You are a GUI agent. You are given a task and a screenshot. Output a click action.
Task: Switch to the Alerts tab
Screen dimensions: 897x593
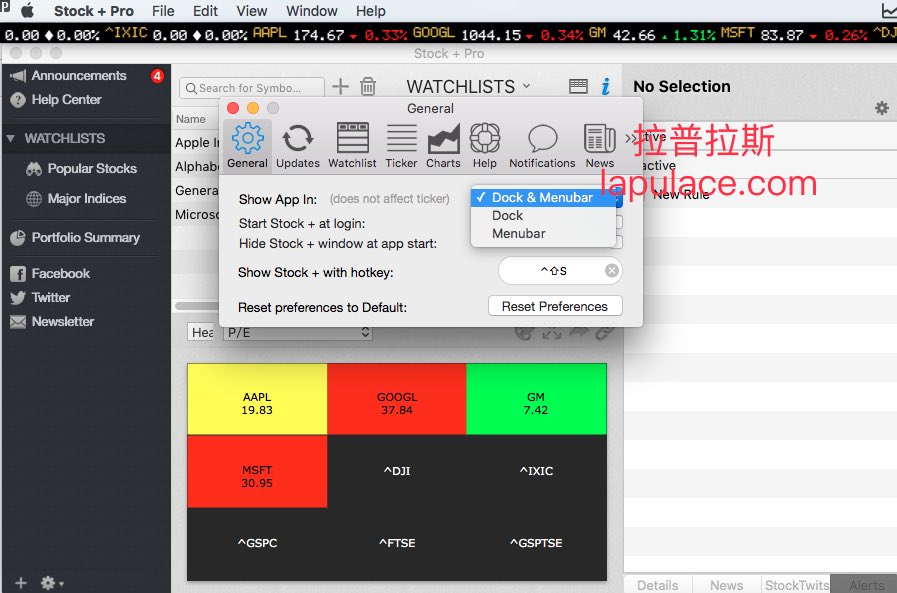pos(864,585)
